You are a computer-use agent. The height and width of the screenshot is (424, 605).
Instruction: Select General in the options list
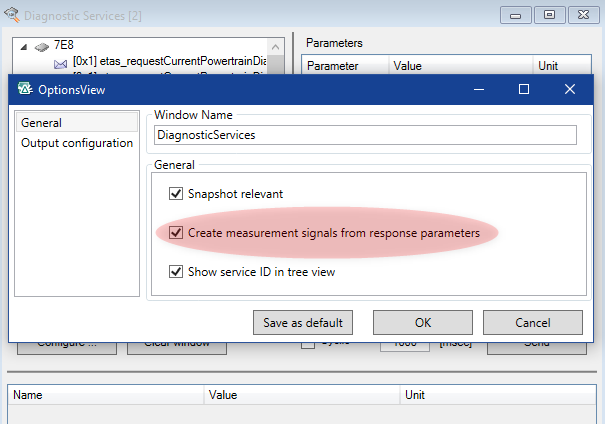point(42,123)
